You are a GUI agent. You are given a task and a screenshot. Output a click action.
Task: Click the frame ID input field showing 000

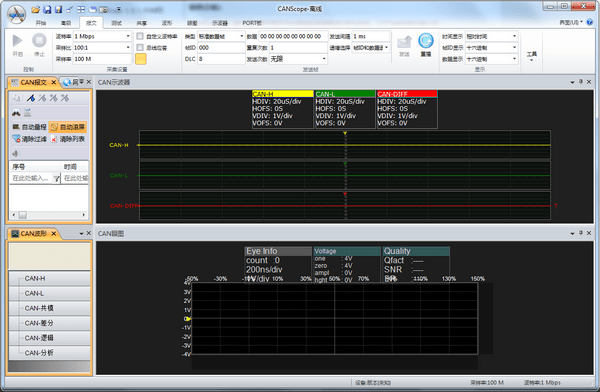click(221, 47)
